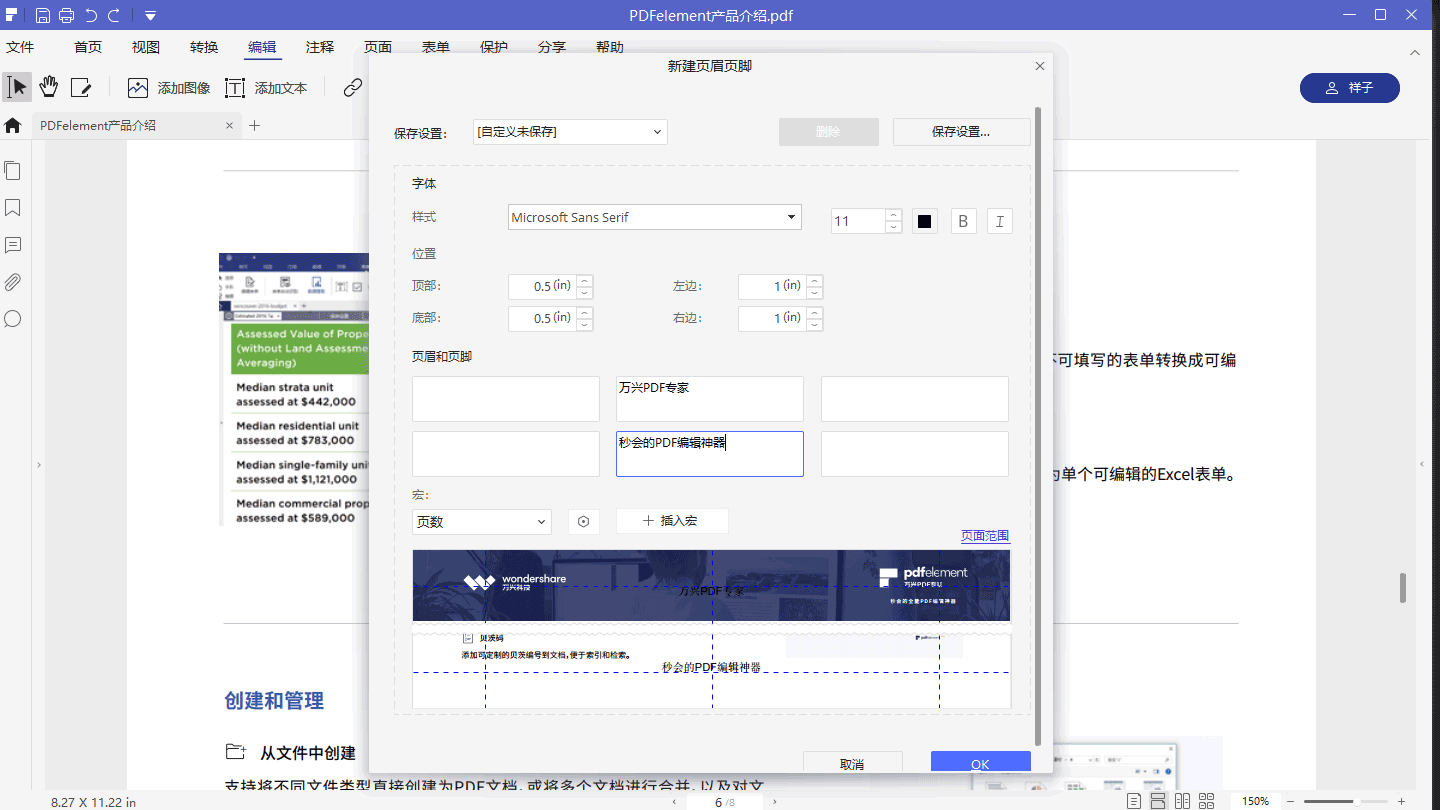Open the 保存设置 preset dropdown

[570, 132]
